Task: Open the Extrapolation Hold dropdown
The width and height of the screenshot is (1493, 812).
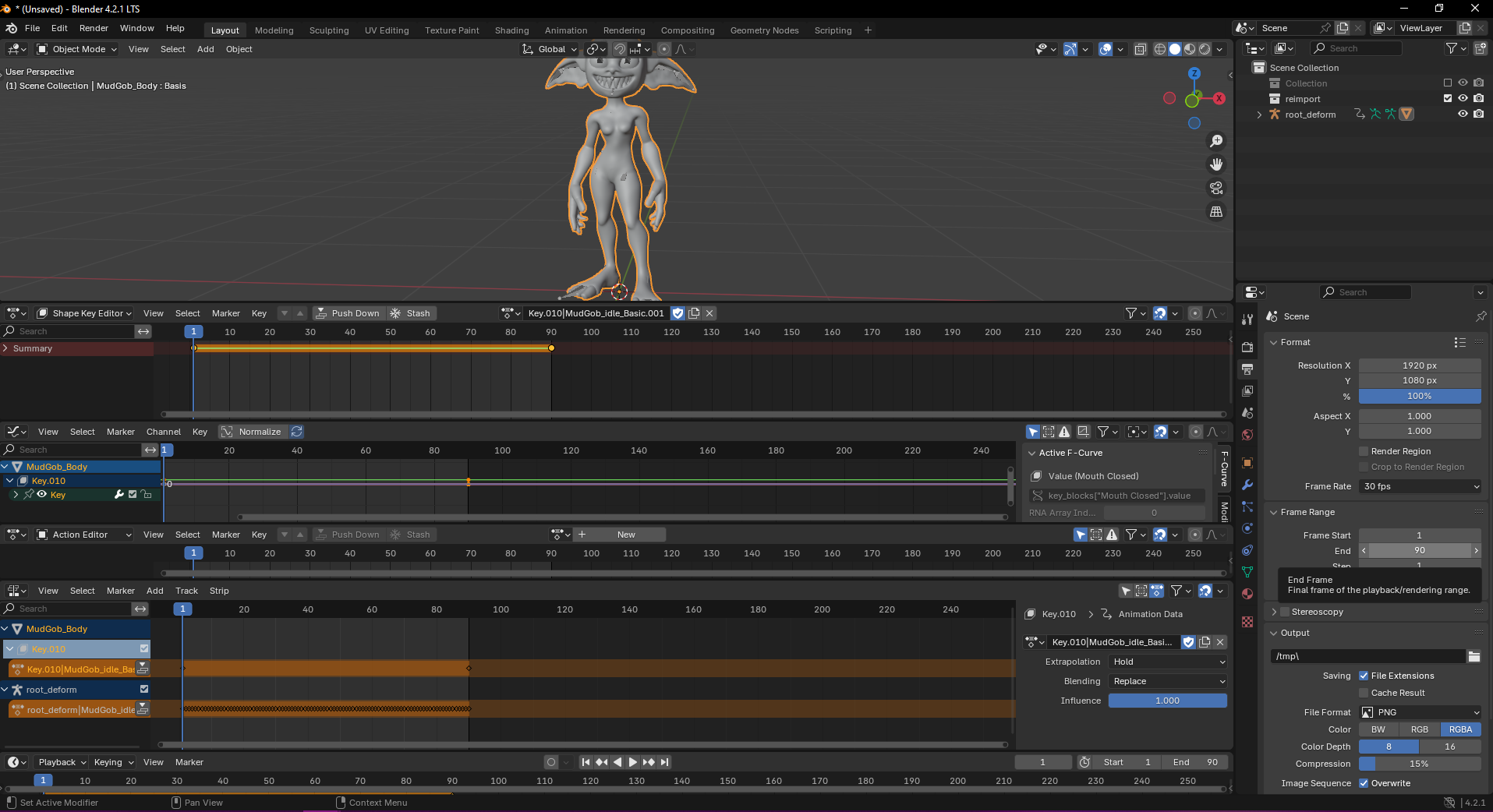Action: click(1168, 662)
